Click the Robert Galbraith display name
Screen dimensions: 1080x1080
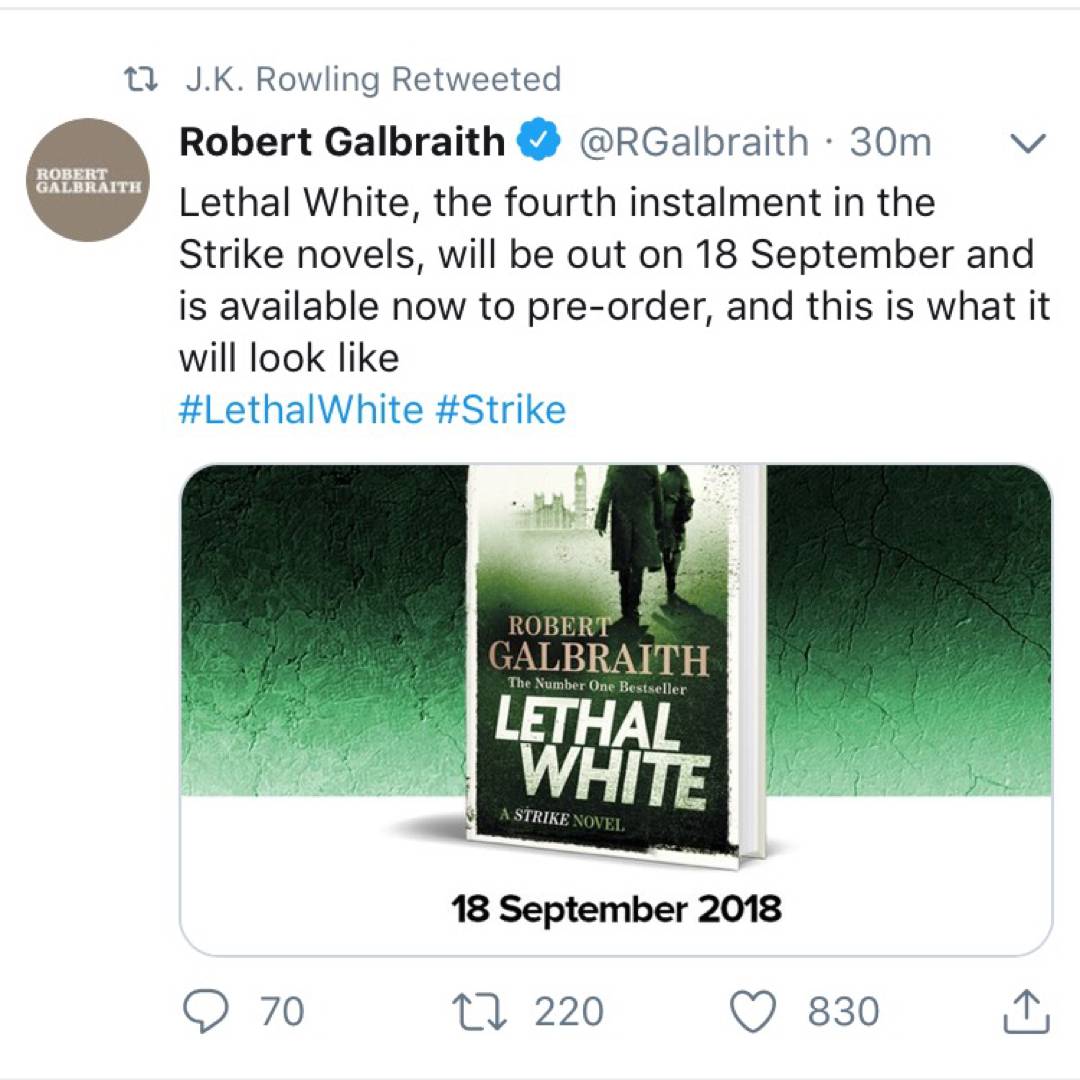(x=341, y=142)
